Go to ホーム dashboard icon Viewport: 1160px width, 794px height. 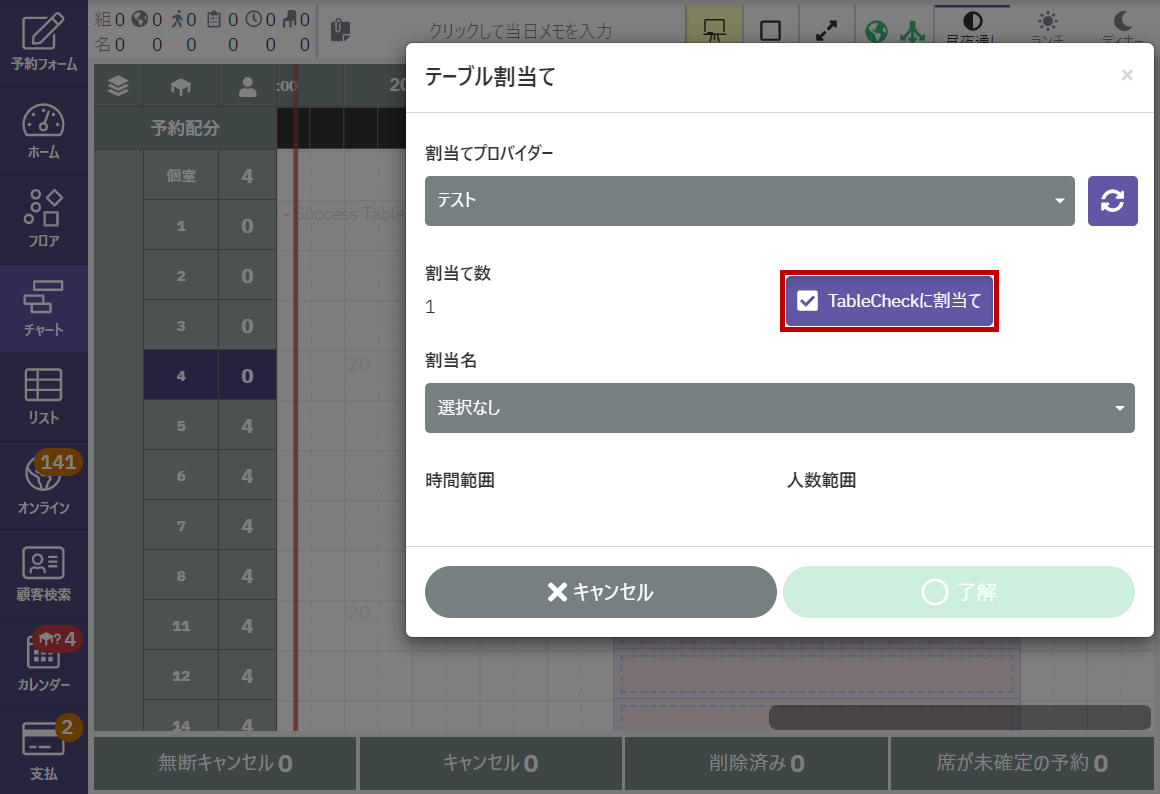pyautogui.click(x=43, y=131)
